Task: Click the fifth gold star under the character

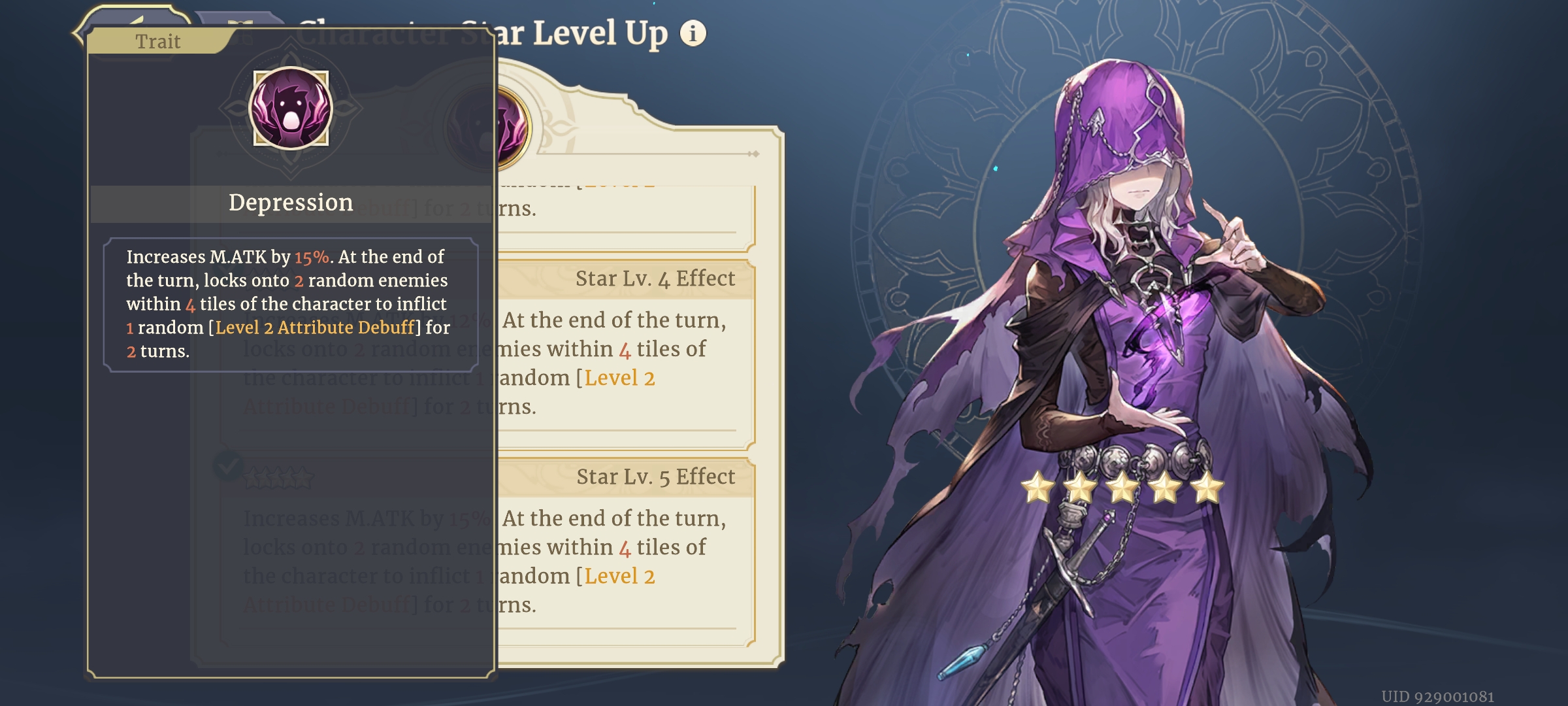Action: pos(1207,488)
